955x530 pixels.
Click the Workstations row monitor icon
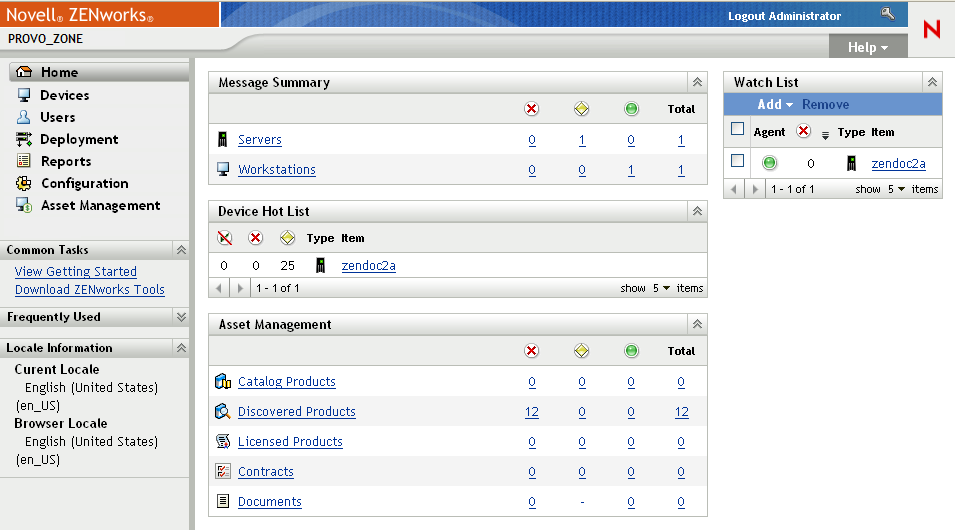[223, 169]
